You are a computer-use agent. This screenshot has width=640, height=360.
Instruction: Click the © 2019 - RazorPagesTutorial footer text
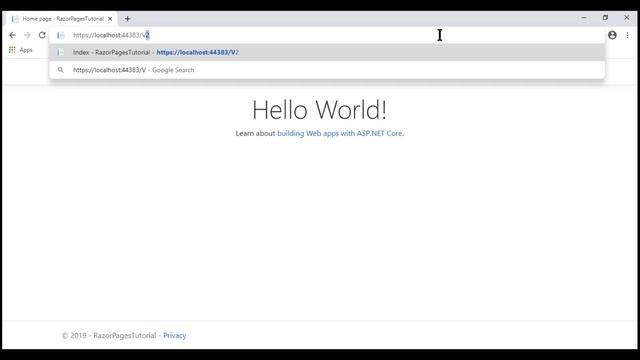pyautogui.click(x=109, y=336)
